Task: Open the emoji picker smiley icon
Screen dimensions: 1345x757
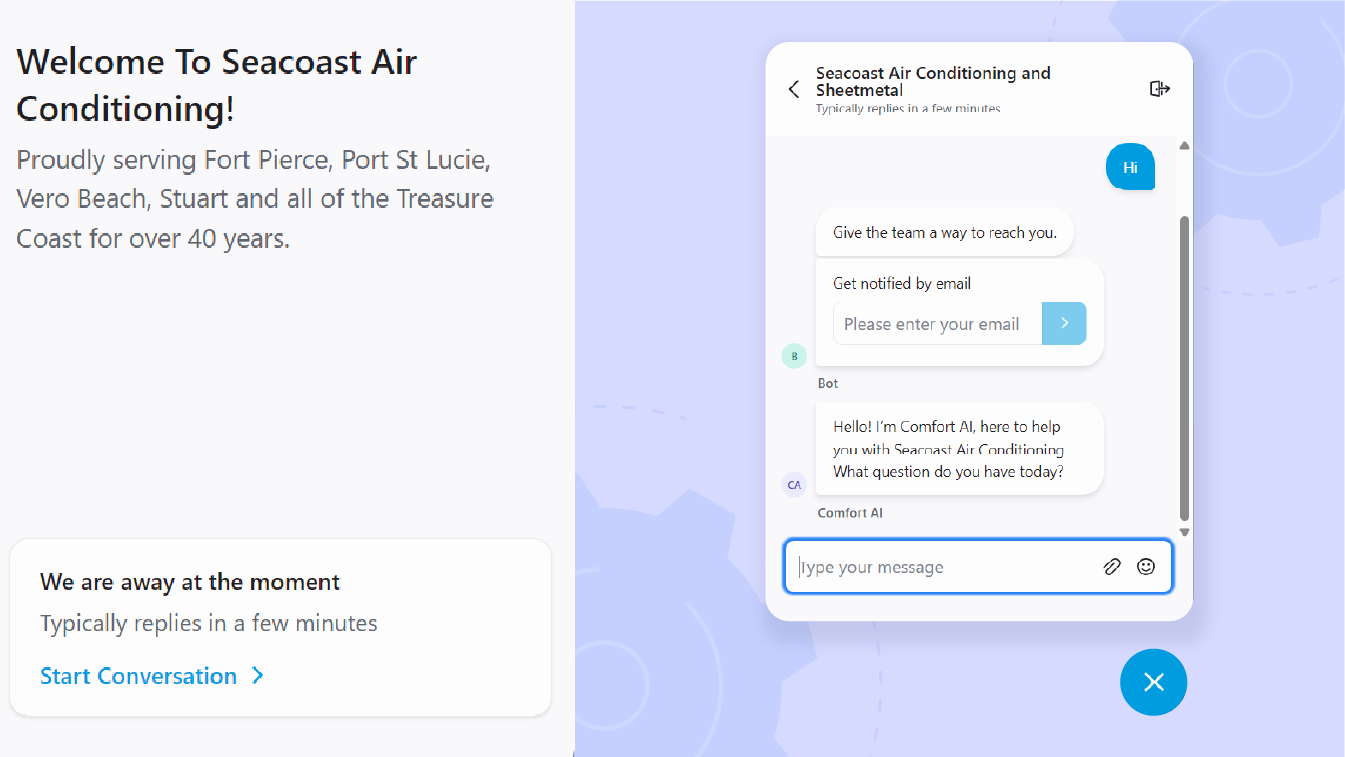Action: 1146,567
